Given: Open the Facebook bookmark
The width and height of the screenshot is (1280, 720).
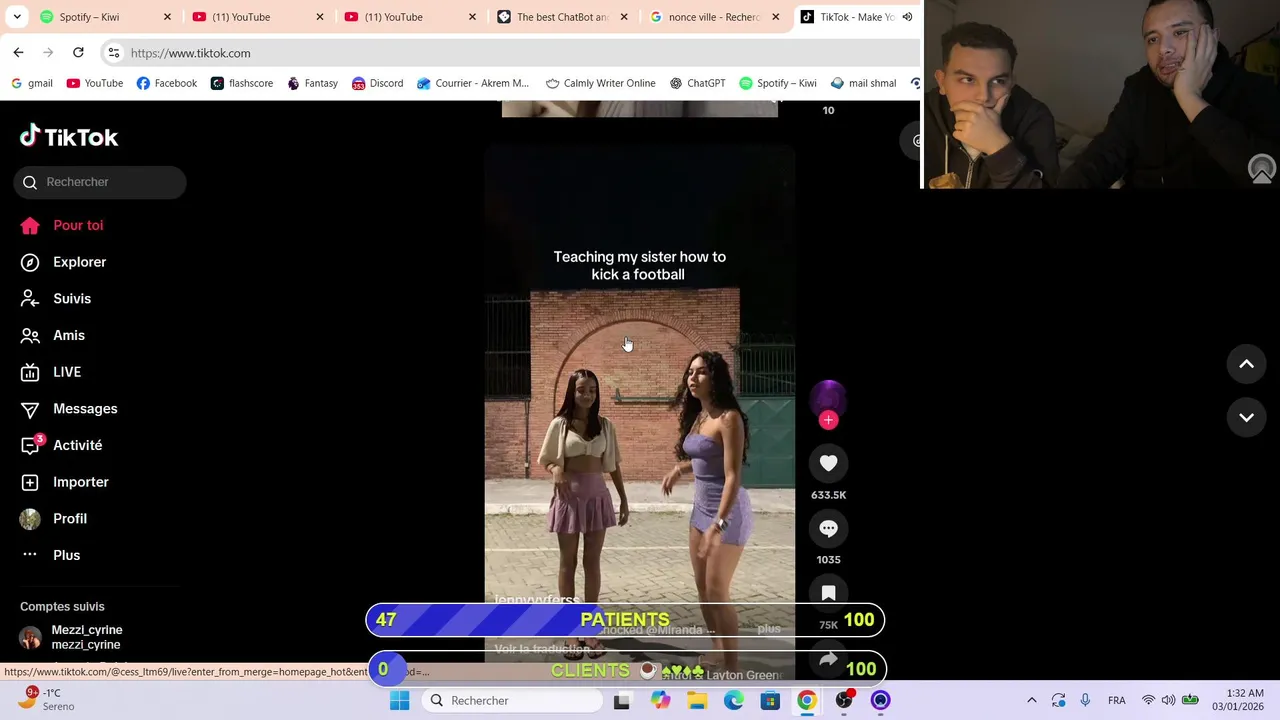Looking at the screenshot, I should point(166,83).
